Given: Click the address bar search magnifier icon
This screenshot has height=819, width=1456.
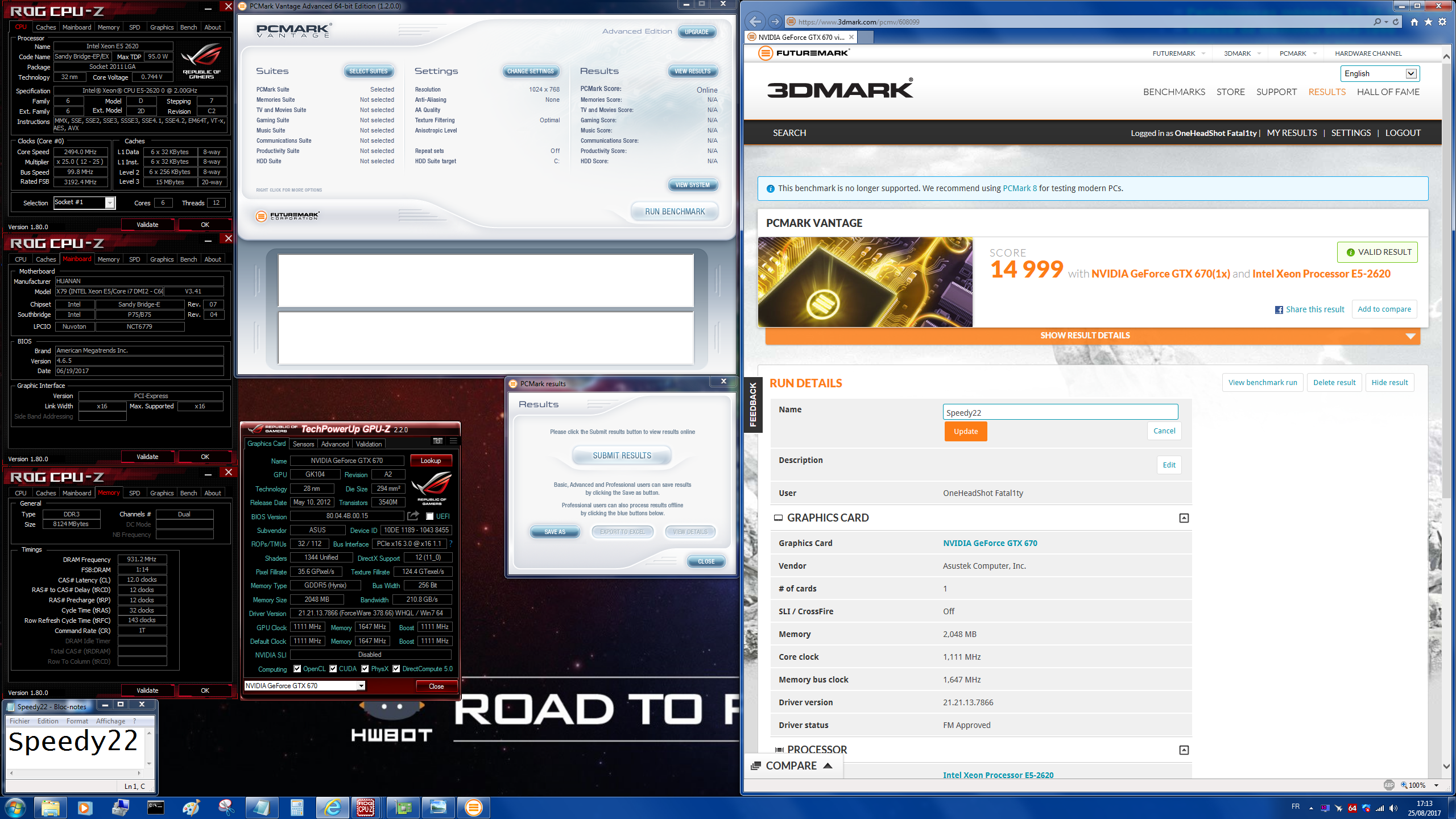Looking at the screenshot, I should tap(1377, 22).
